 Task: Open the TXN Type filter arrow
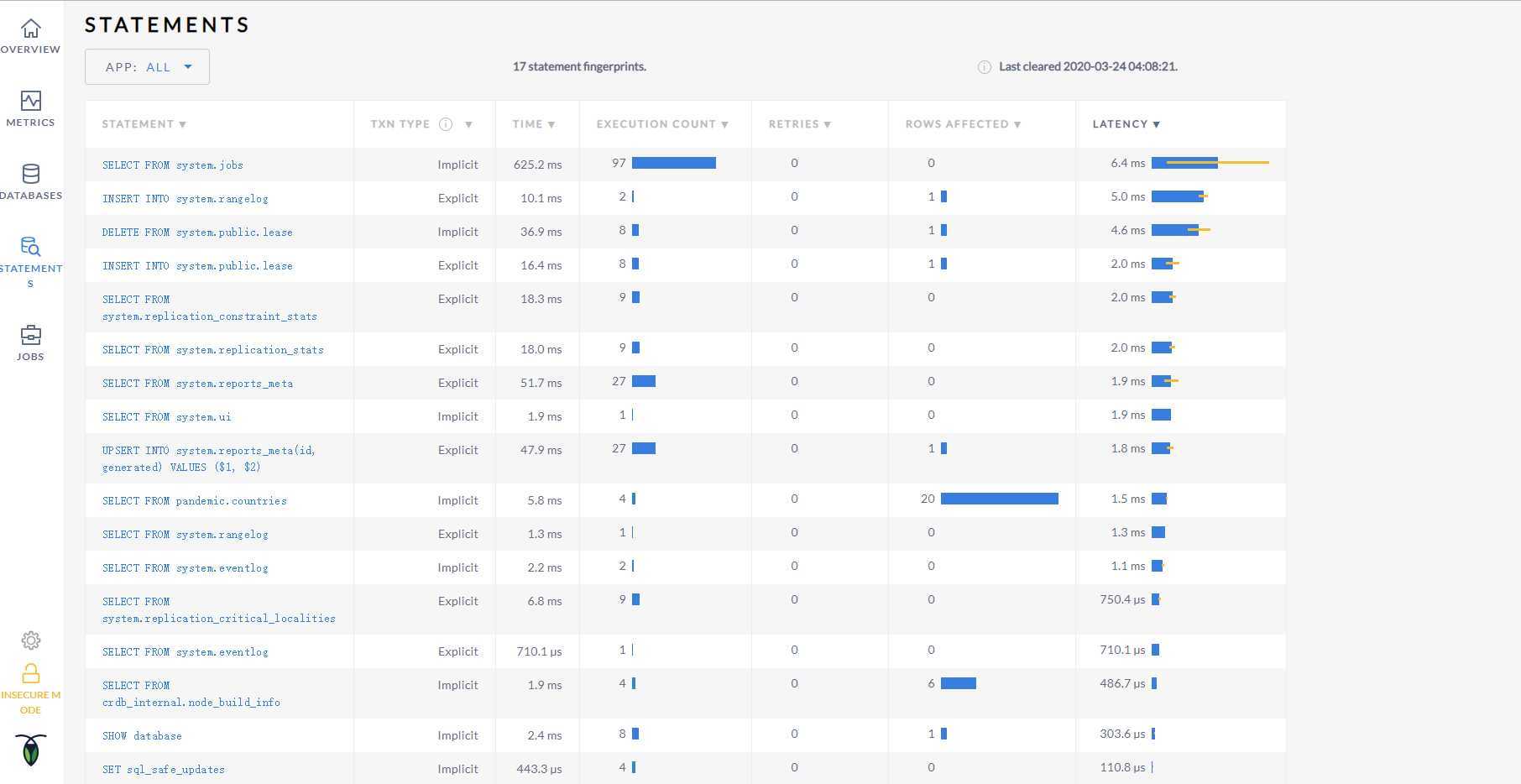(468, 124)
